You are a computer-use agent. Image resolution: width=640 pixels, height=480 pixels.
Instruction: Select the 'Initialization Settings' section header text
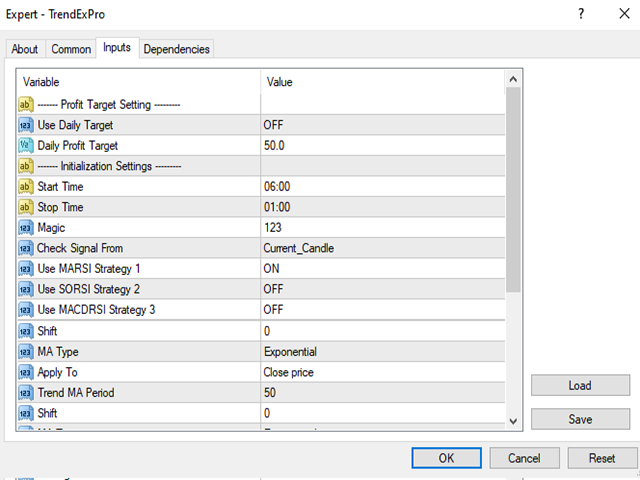(x=106, y=166)
